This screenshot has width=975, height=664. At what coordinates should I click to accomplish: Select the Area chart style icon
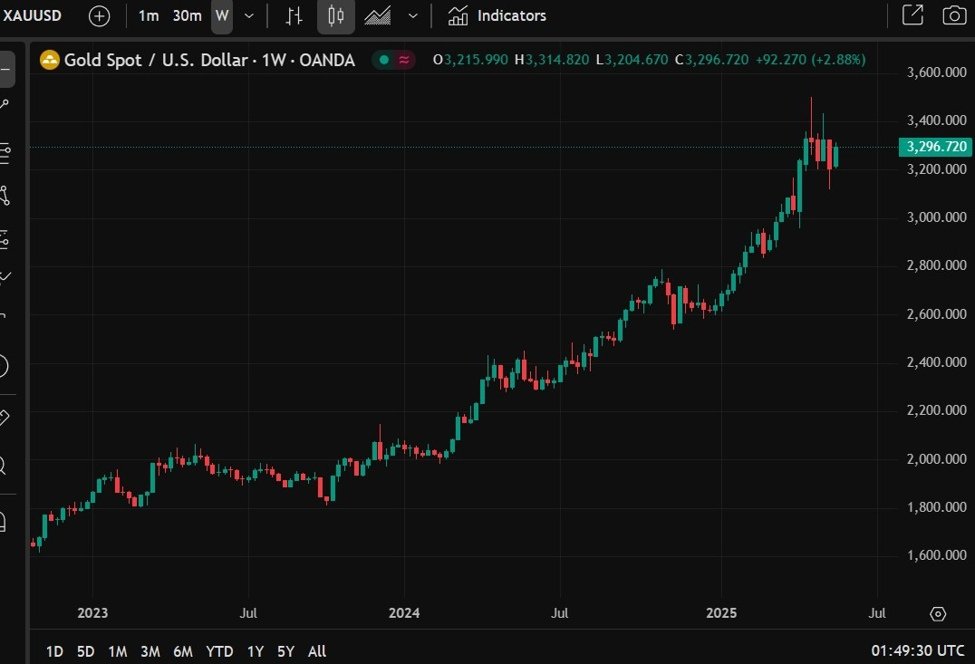pyautogui.click(x=378, y=16)
